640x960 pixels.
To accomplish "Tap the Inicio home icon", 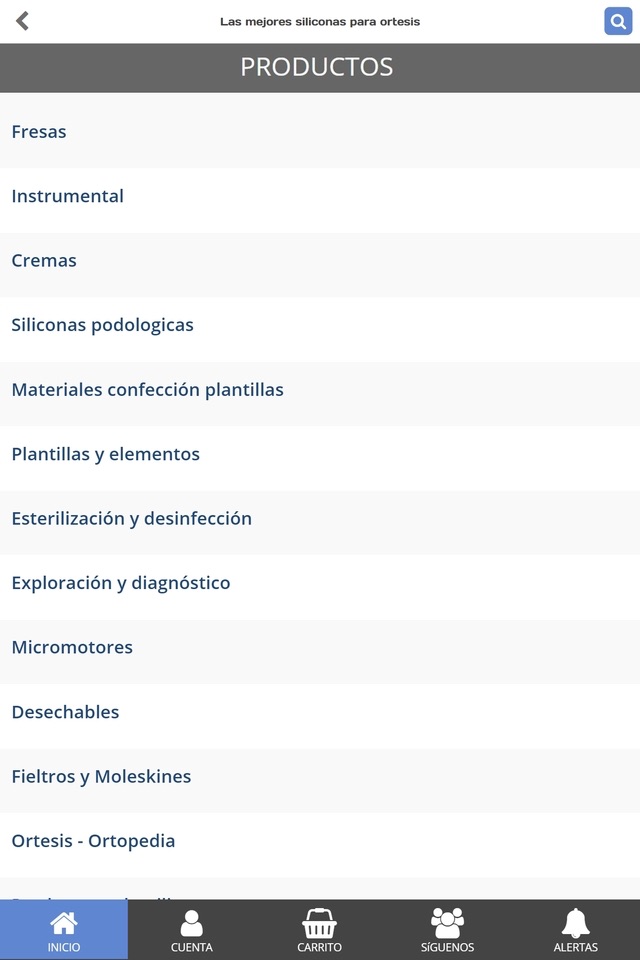I will [64, 923].
